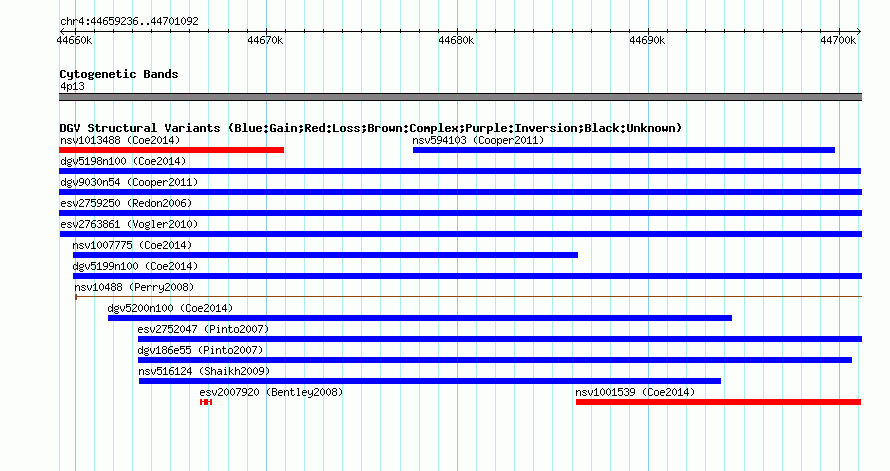Select the small red esv2007920 loss marker
This screenshot has width=890, height=471.
pos(206,402)
